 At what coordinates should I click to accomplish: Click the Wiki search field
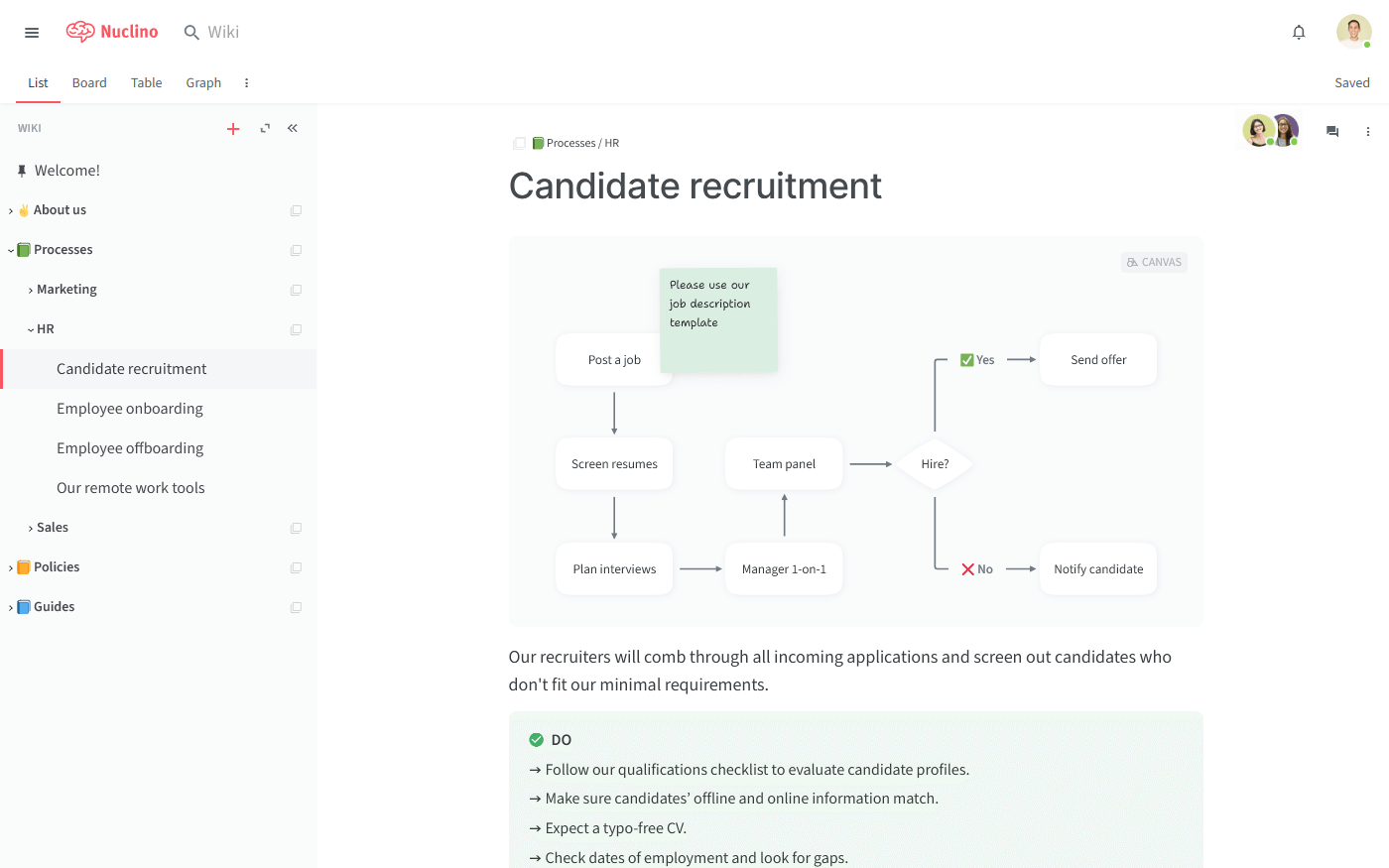[221, 32]
